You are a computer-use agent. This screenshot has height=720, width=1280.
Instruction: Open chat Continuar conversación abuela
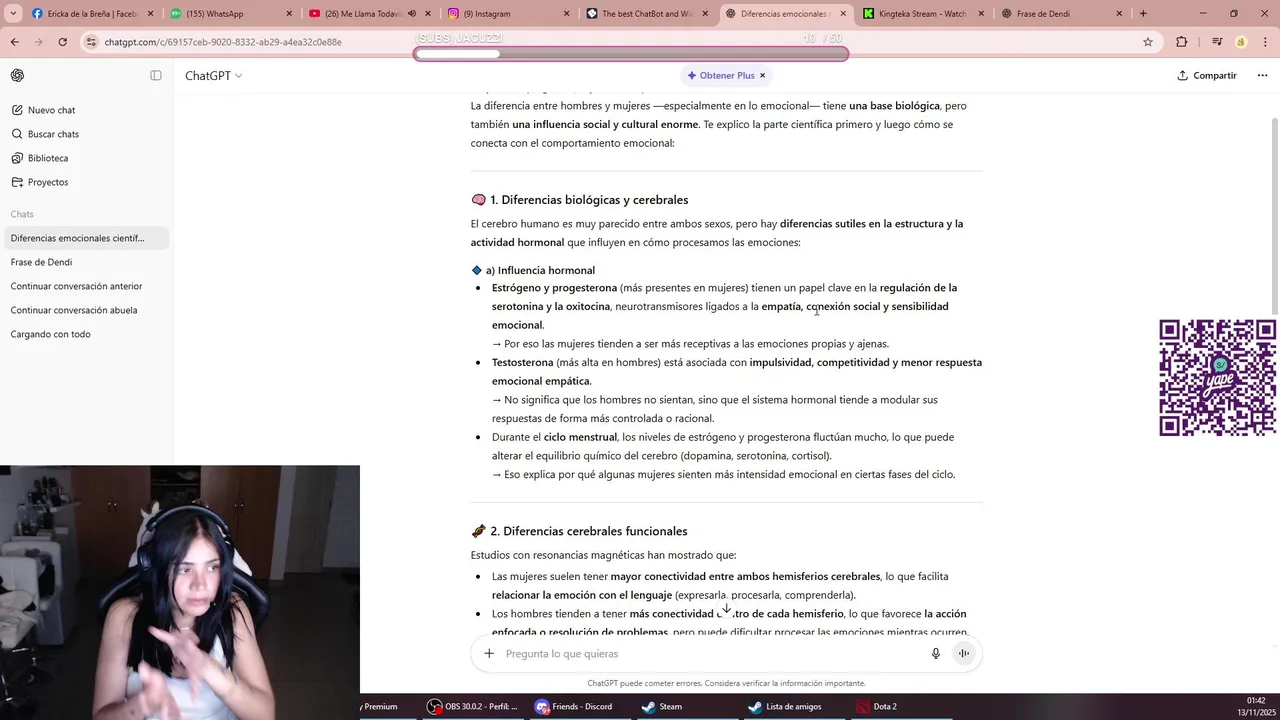(85, 310)
